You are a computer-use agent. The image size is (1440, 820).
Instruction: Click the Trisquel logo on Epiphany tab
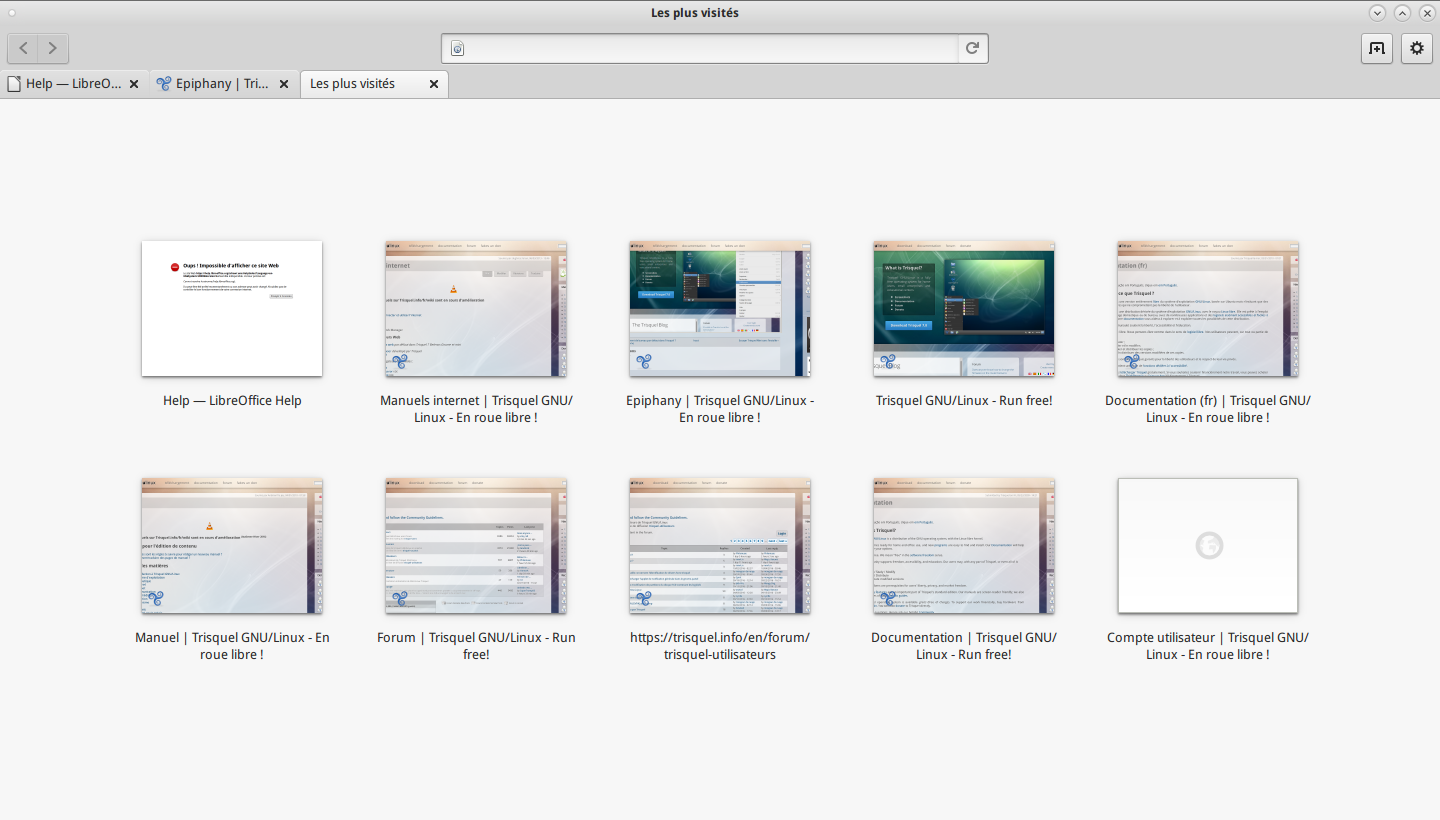pos(164,84)
